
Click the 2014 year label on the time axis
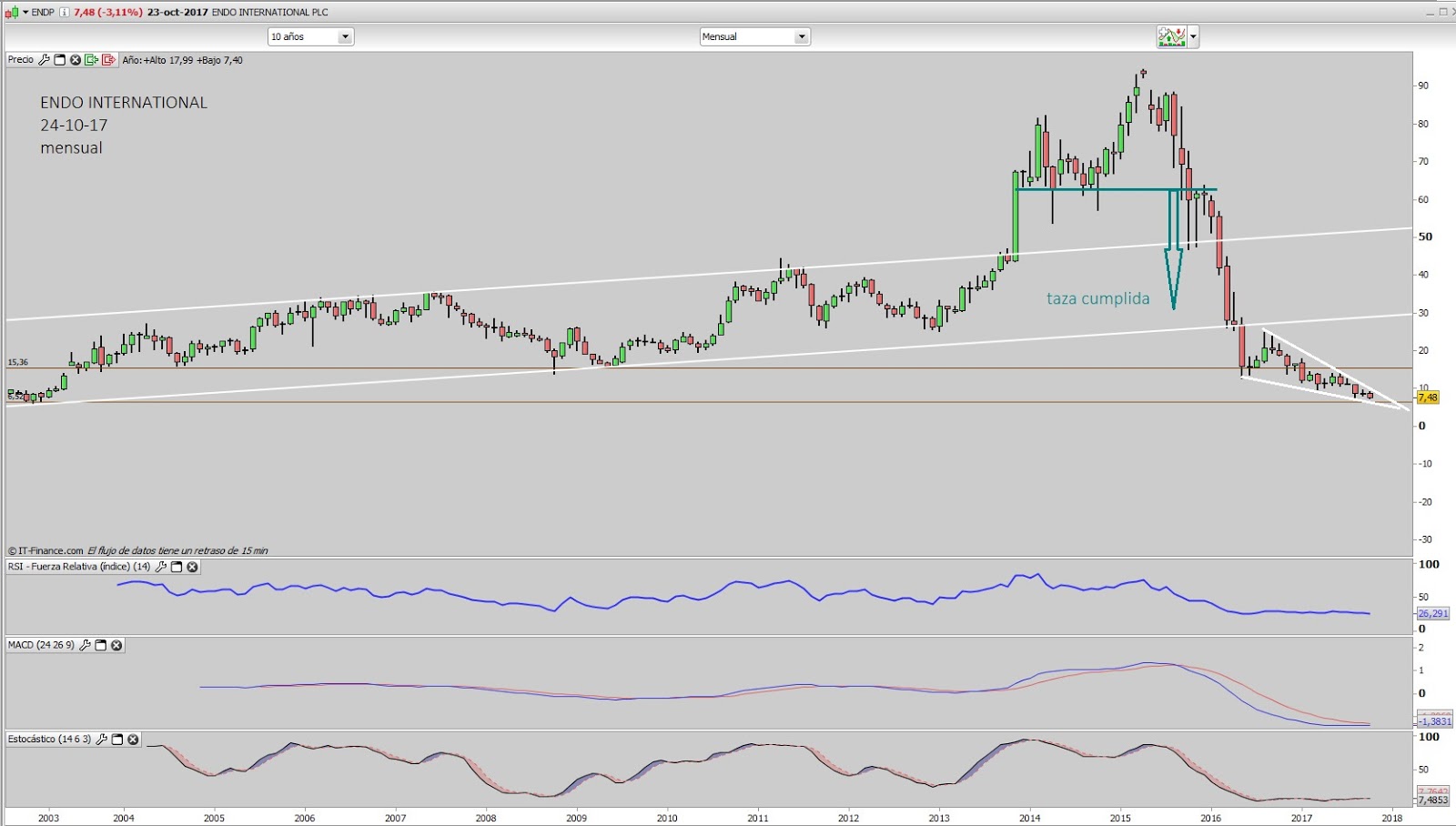pyautogui.click(x=1029, y=818)
